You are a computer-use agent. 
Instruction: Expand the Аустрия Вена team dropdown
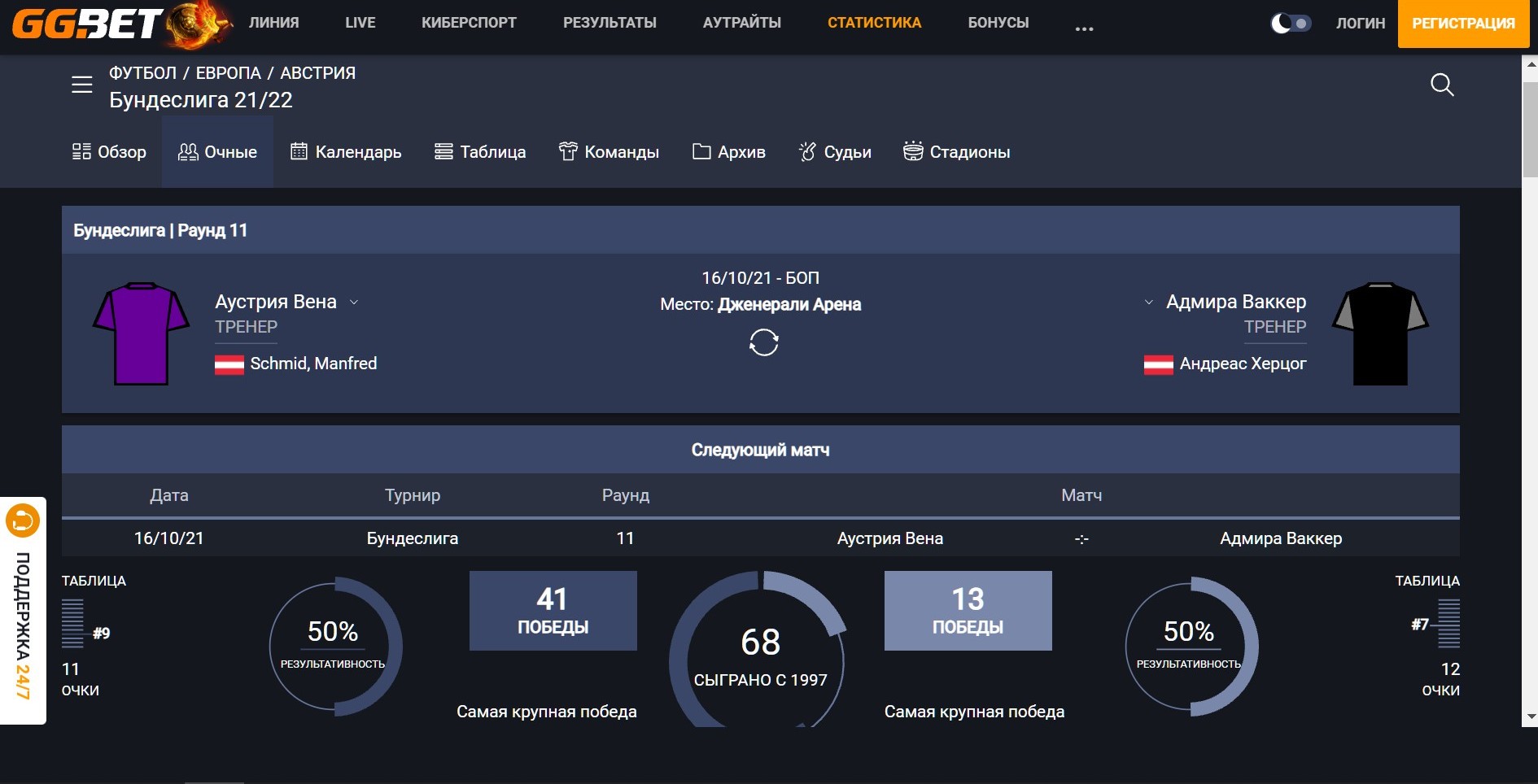[x=354, y=303]
